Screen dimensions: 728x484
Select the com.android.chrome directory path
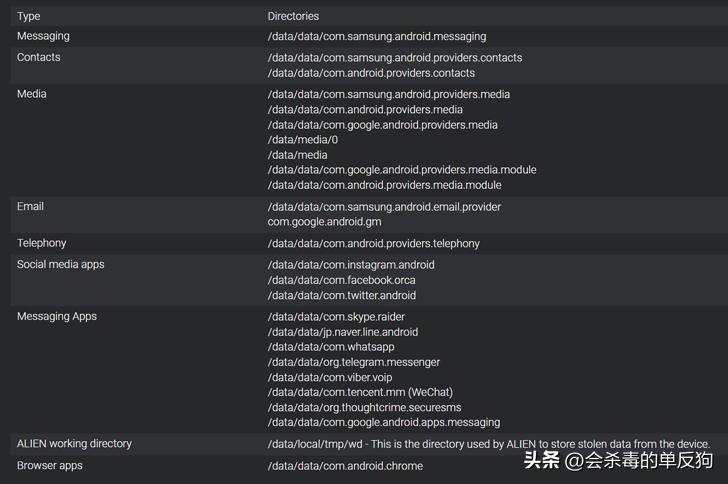(345, 466)
